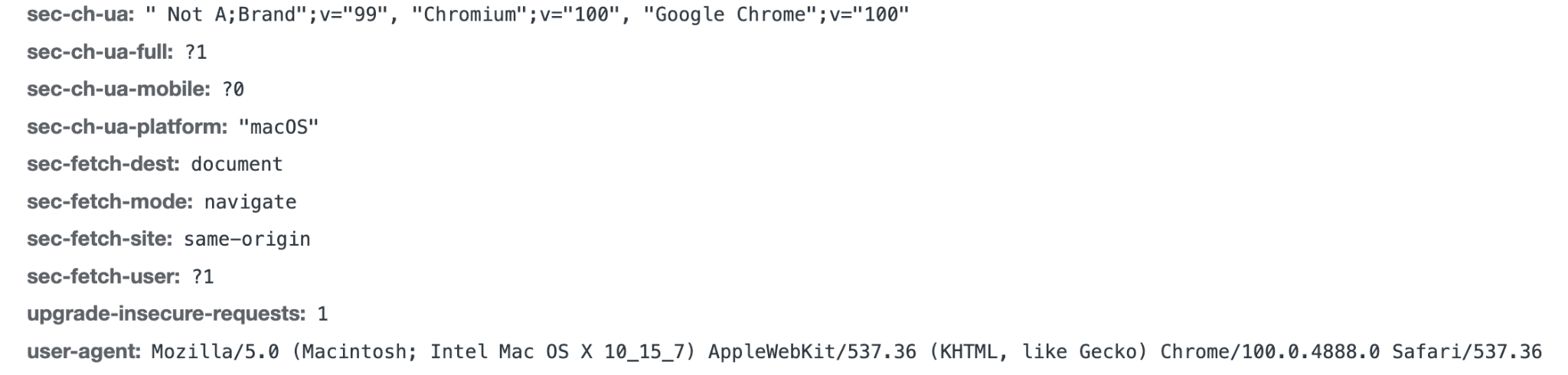Viewport: 1568px width, 375px height.
Task: Click the ?0 value of sec-ch-ua-mobile
Action: 233,90
